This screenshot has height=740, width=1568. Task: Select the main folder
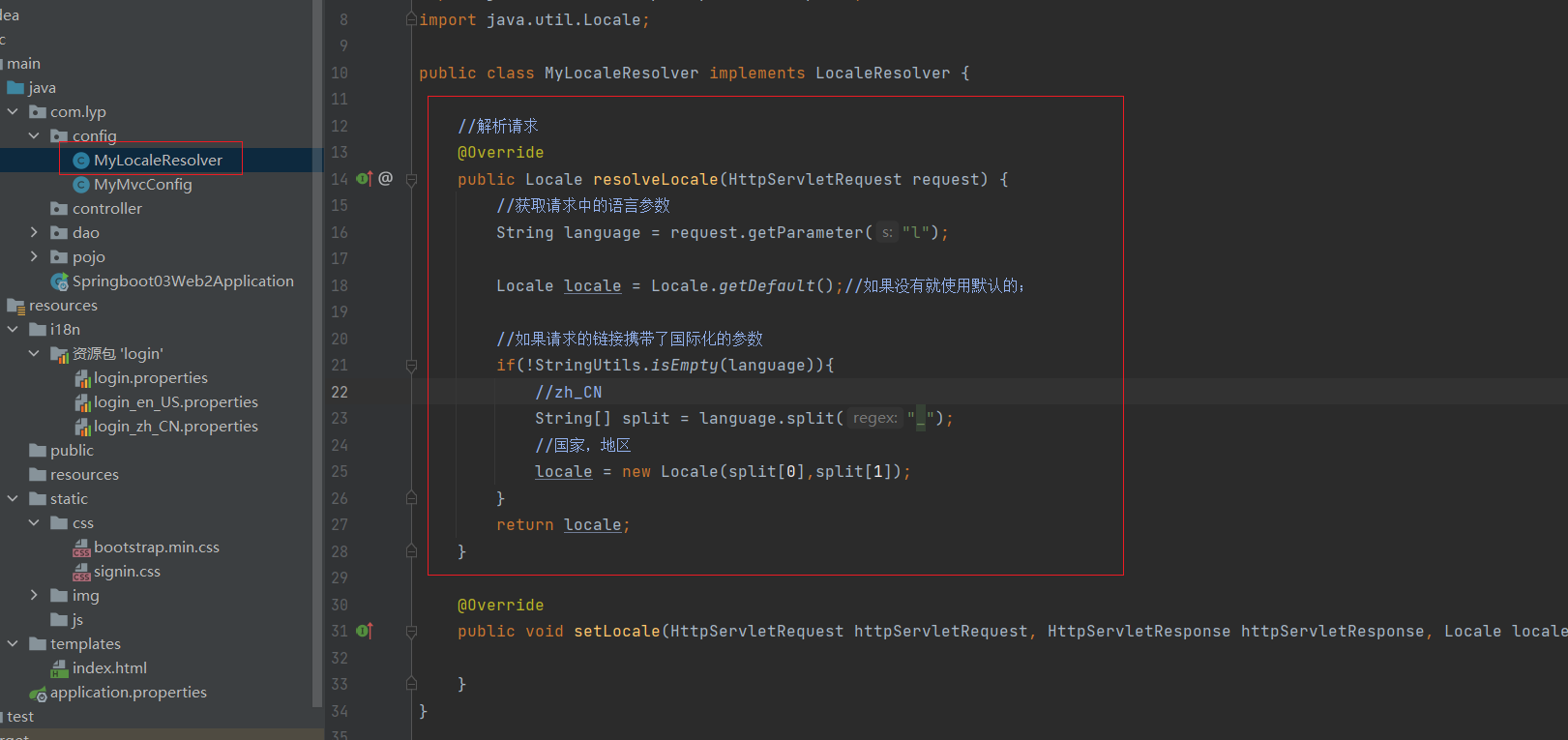pos(23,64)
